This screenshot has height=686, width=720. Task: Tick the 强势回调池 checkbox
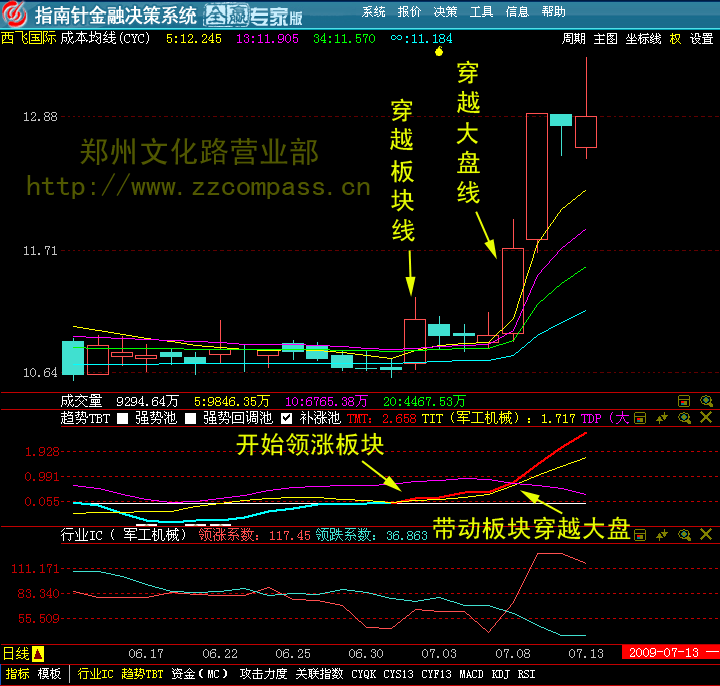point(191,418)
